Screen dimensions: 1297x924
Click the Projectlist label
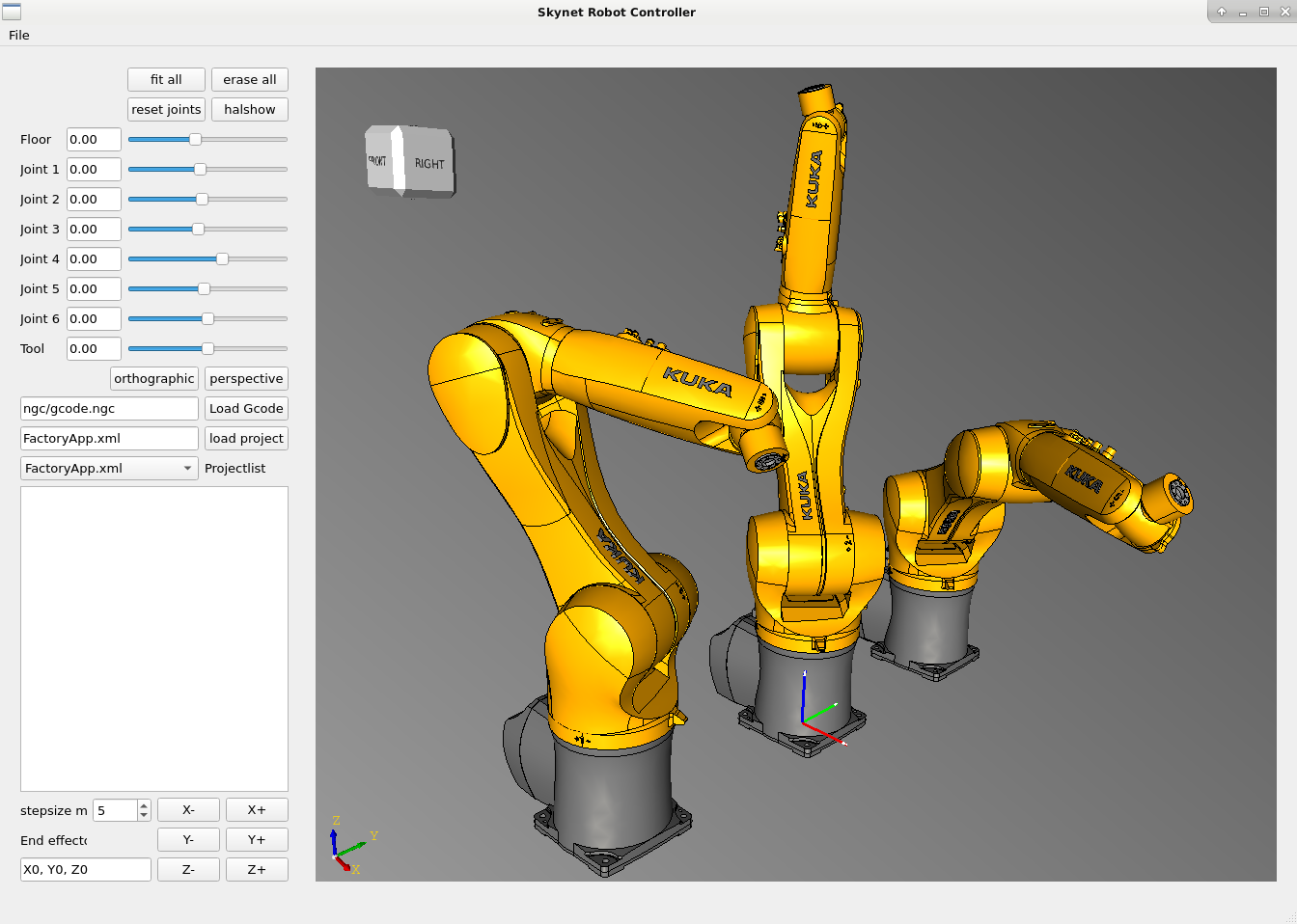point(235,469)
